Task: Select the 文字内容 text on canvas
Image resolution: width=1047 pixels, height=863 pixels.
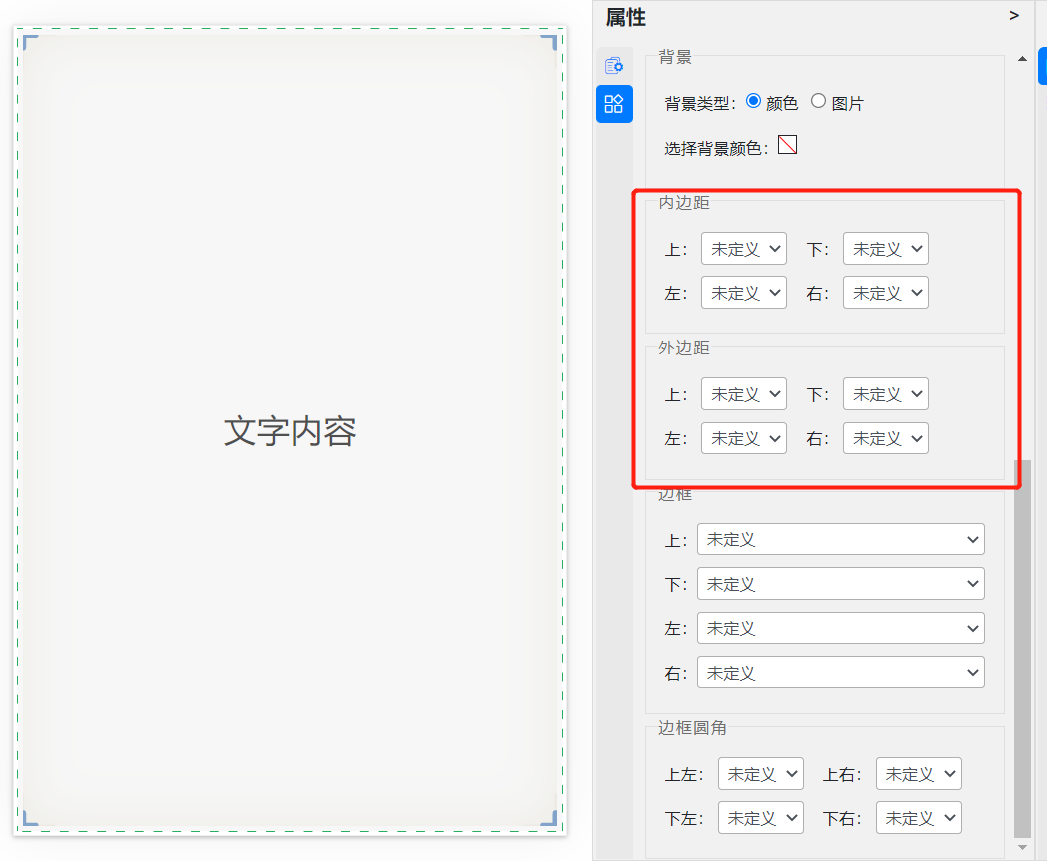Action: [x=290, y=431]
